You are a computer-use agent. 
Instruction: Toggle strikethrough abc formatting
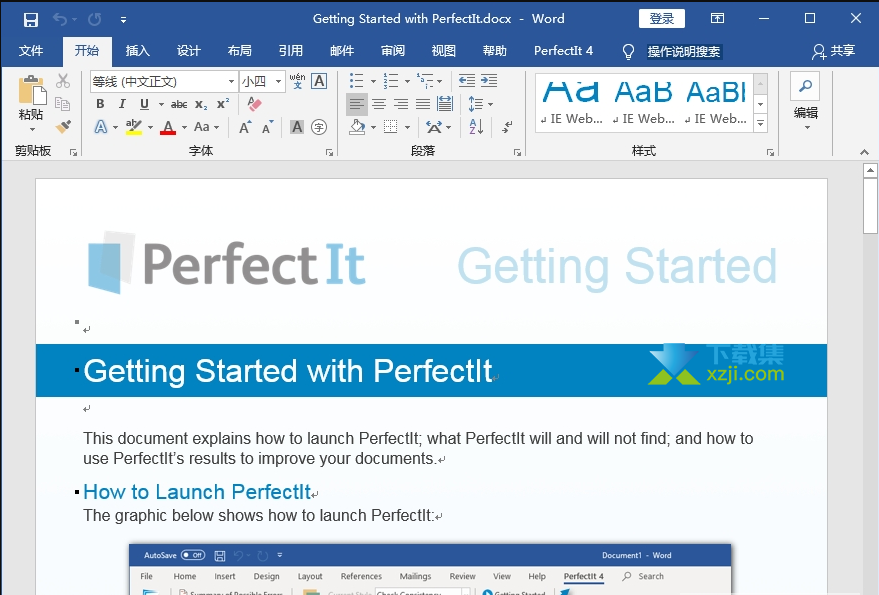(179, 104)
